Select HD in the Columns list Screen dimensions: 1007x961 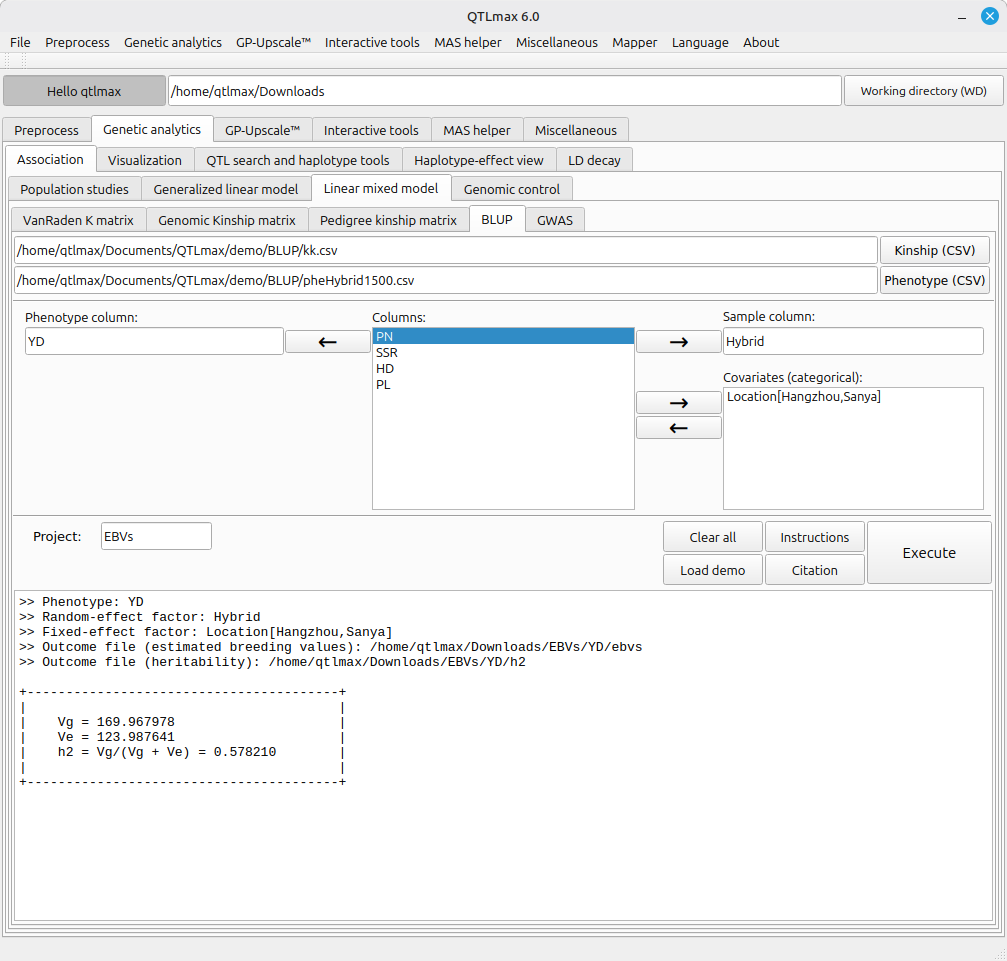coord(385,369)
